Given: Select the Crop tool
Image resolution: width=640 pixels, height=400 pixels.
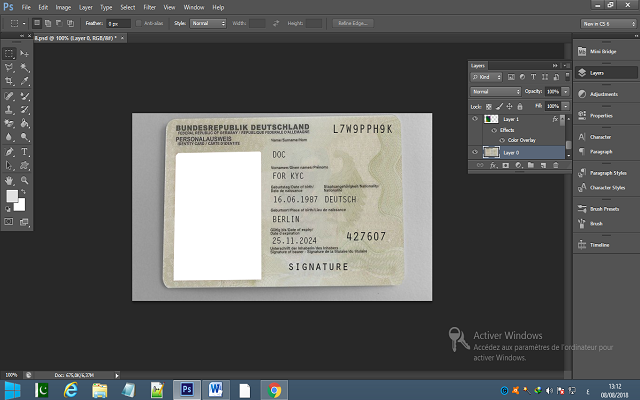Looking at the screenshot, I should point(9,81).
